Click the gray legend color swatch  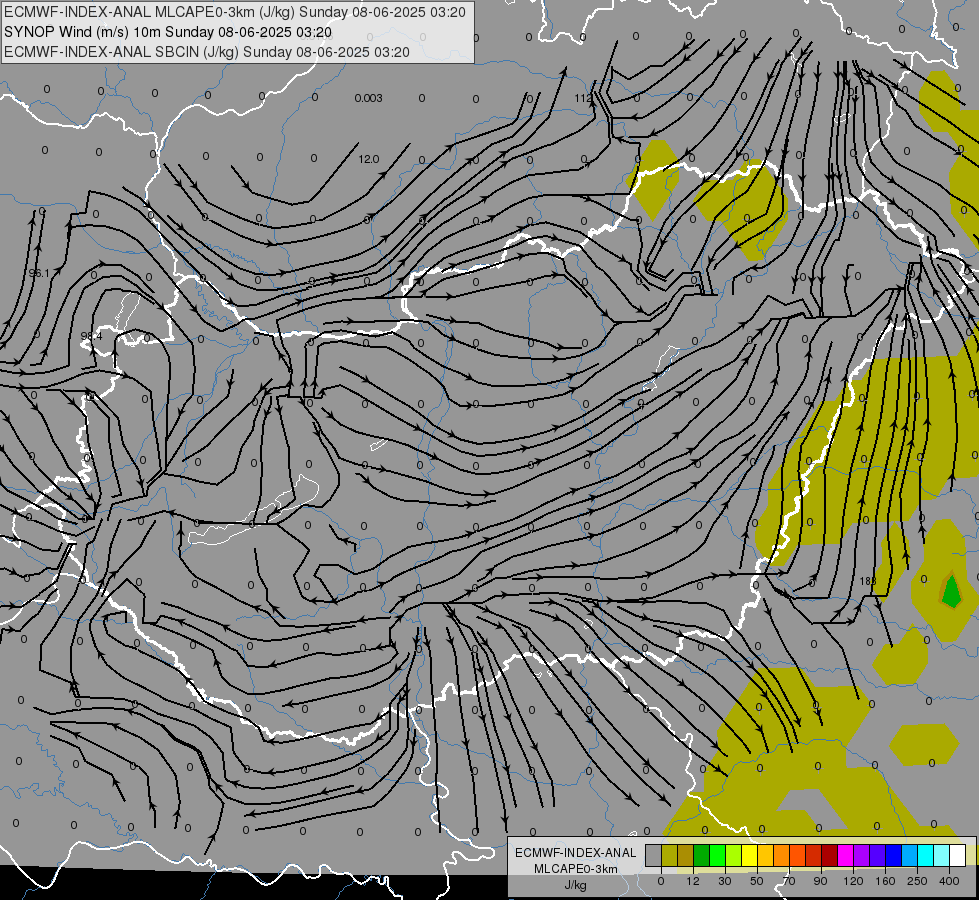653,856
